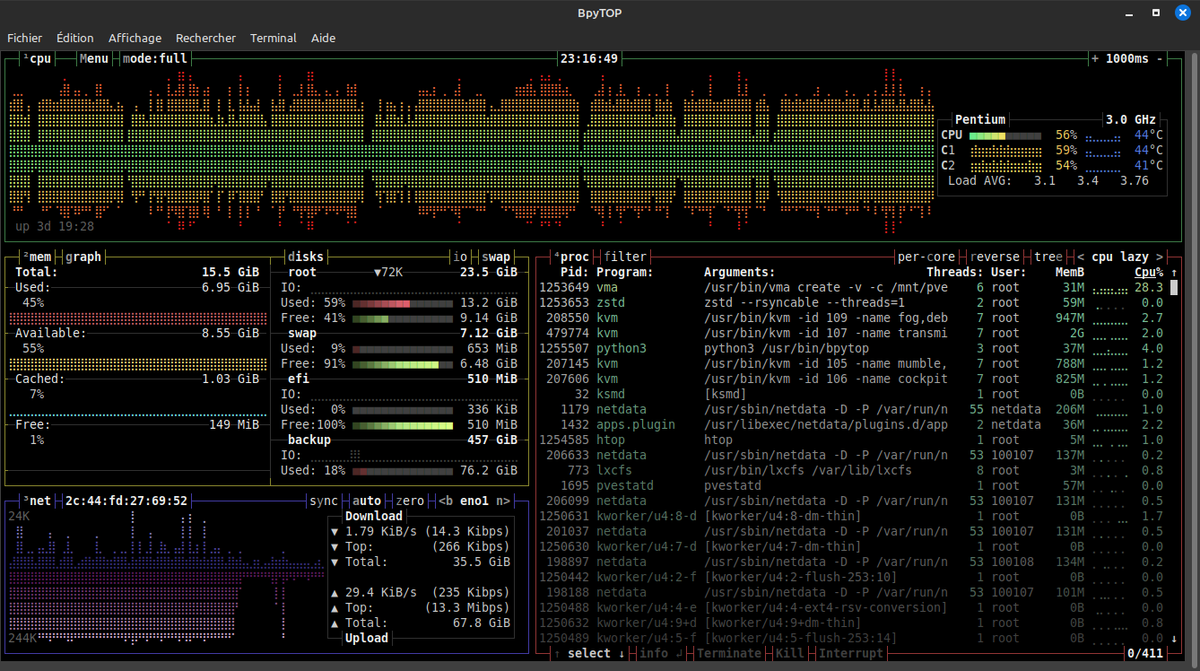
Task: Select next network interface with n>
Action: tap(504, 501)
